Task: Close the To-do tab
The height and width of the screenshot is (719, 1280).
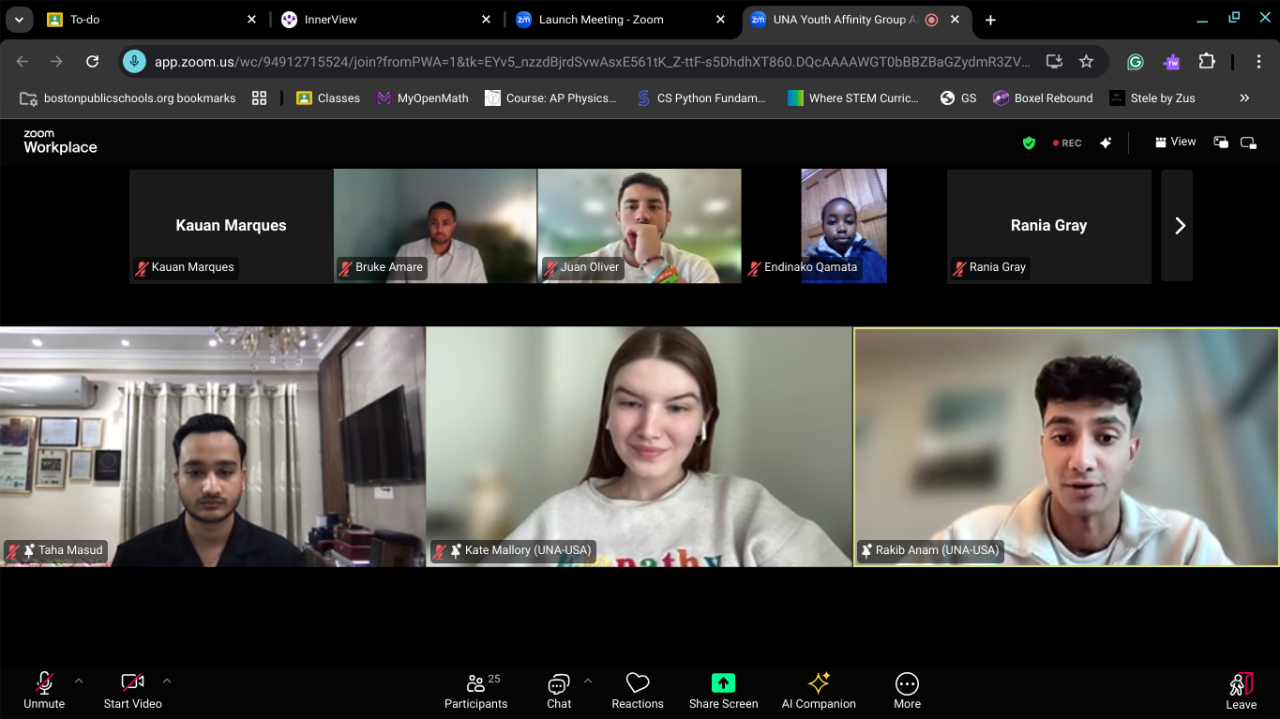Action: tap(251, 19)
